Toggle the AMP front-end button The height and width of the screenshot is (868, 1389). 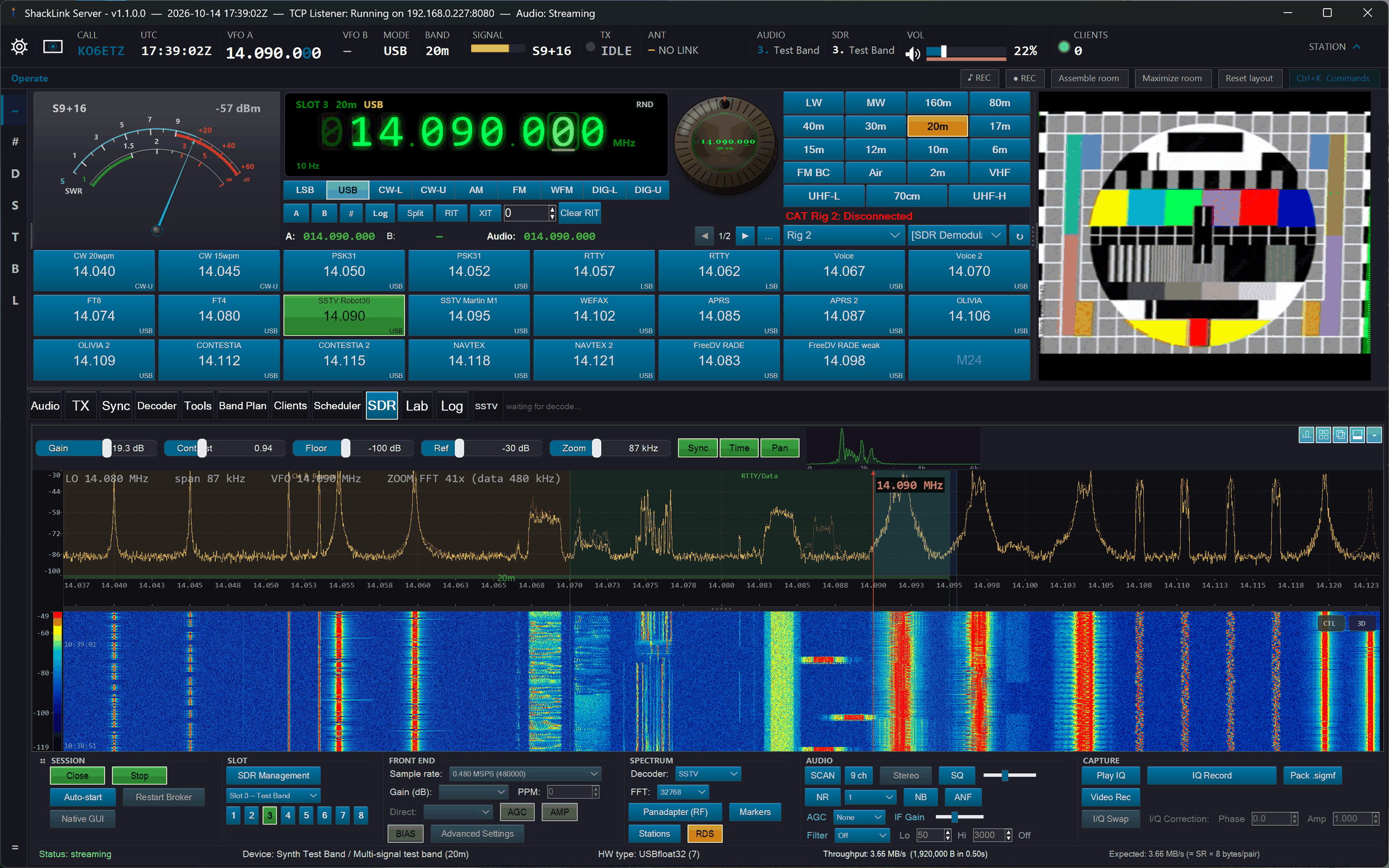click(x=559, y=812)
